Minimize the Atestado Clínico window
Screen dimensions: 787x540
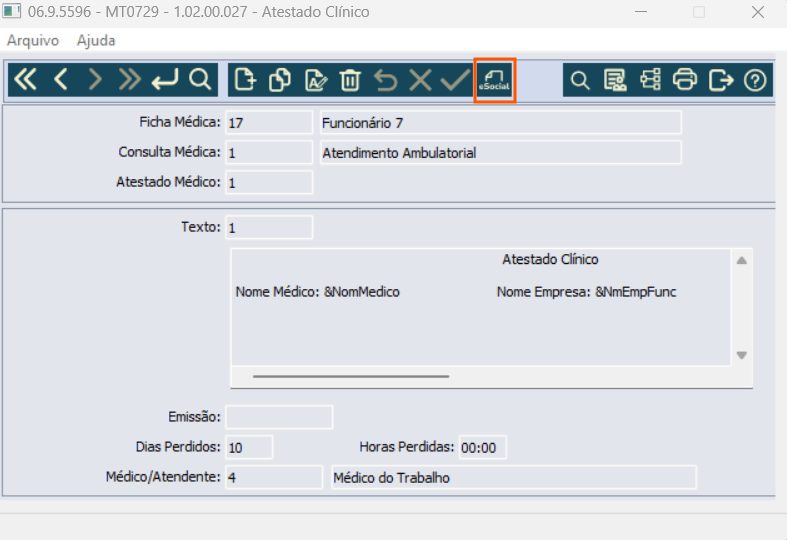tap(641, 12)
